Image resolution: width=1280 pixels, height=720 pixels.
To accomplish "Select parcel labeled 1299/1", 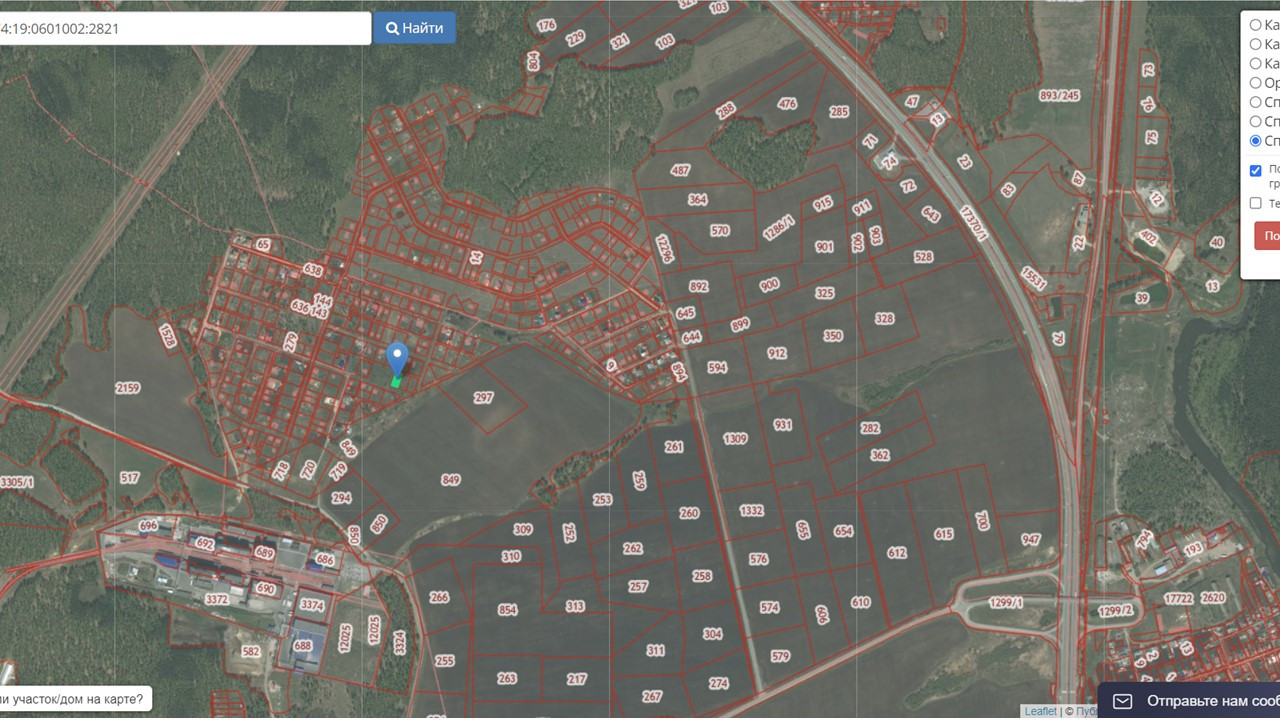I will click(1006, 603).
